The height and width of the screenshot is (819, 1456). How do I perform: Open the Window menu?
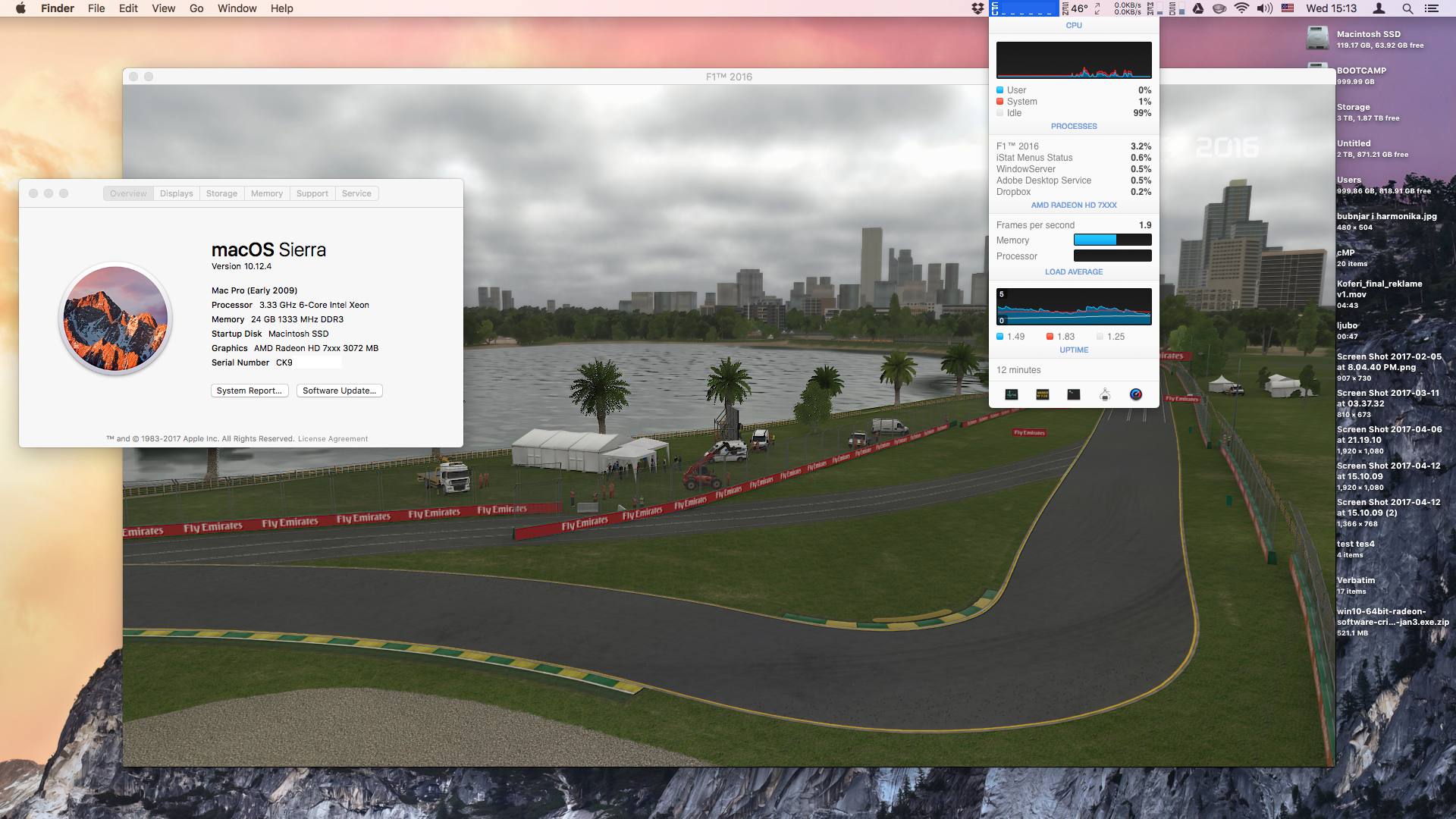[x=237, y=8]
